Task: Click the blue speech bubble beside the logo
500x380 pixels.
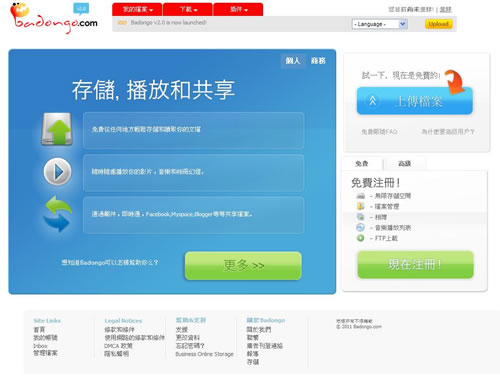Action: [81, 8]
